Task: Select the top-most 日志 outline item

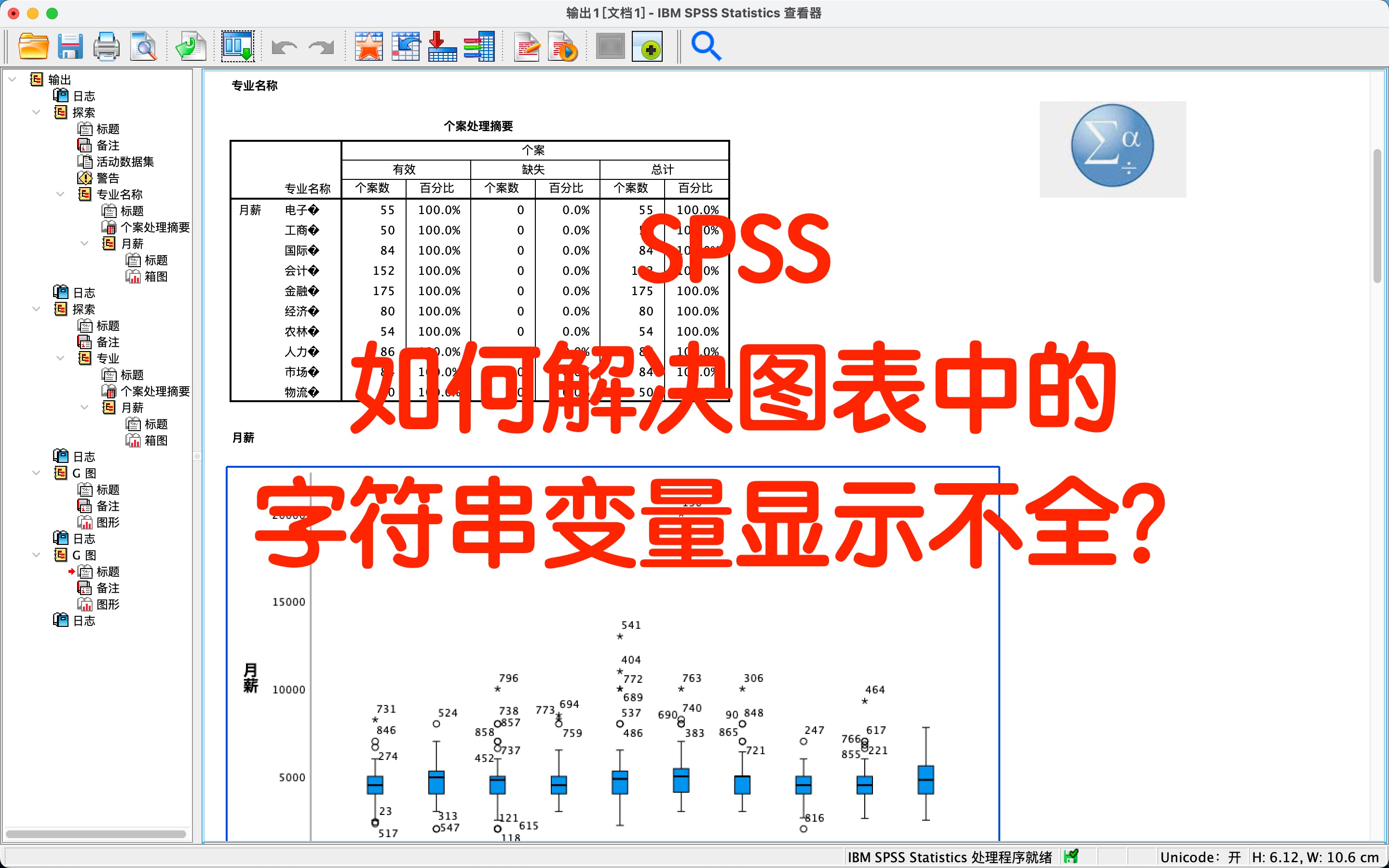Action: [x=84, y=96]
